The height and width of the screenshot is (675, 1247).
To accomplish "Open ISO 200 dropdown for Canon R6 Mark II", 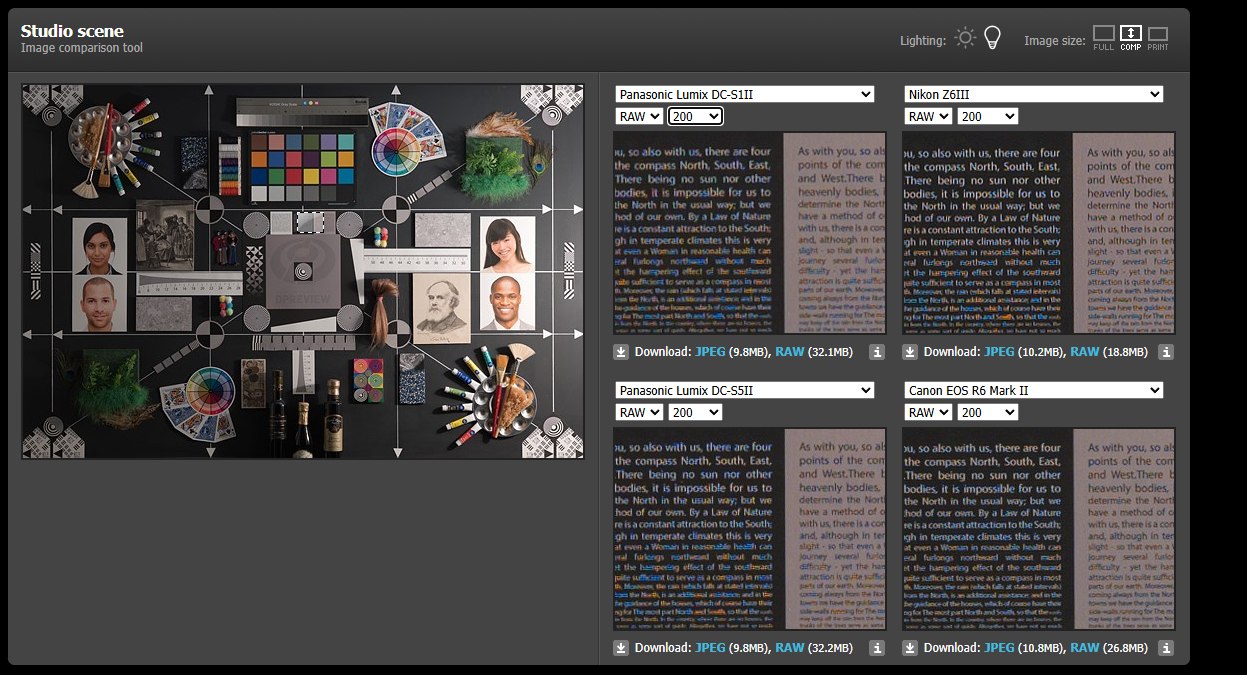I will point(987,412).
